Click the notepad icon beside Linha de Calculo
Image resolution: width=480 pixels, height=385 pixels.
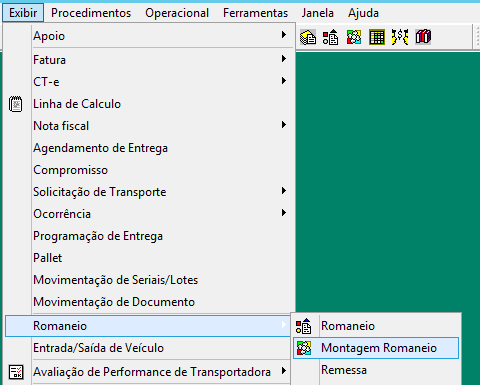[16, 104]
